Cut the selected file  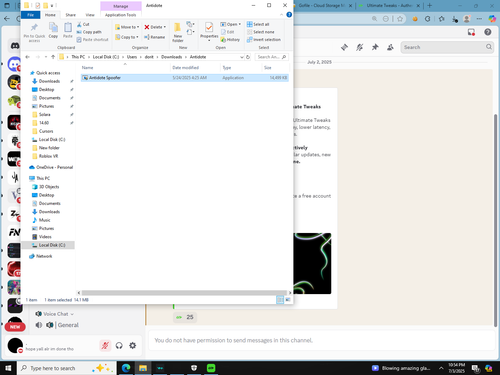(x=83, y=24)
